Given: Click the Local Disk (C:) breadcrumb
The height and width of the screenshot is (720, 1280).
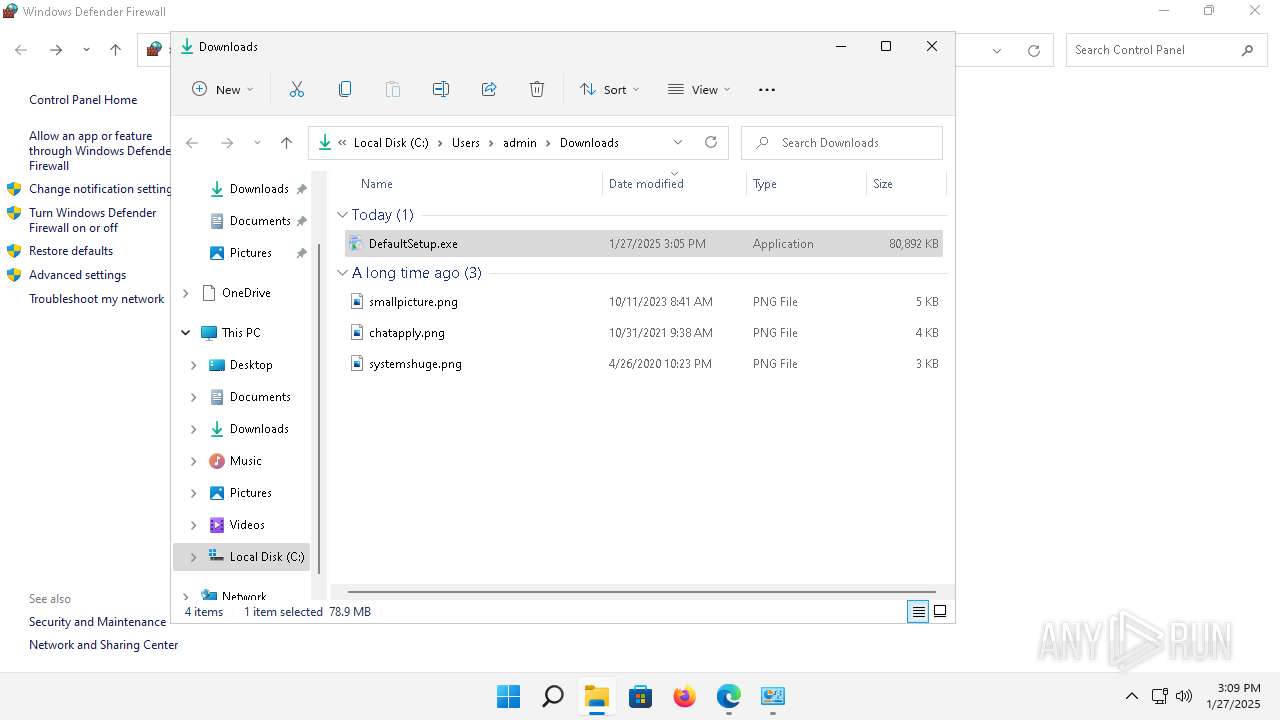Looking at the screenshot, I should pos(391,143).
